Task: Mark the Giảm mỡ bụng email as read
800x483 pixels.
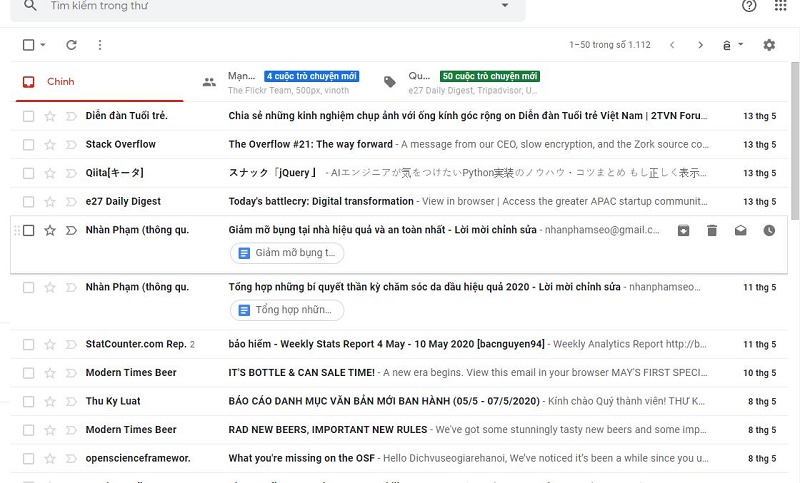Action: (740, 231)
